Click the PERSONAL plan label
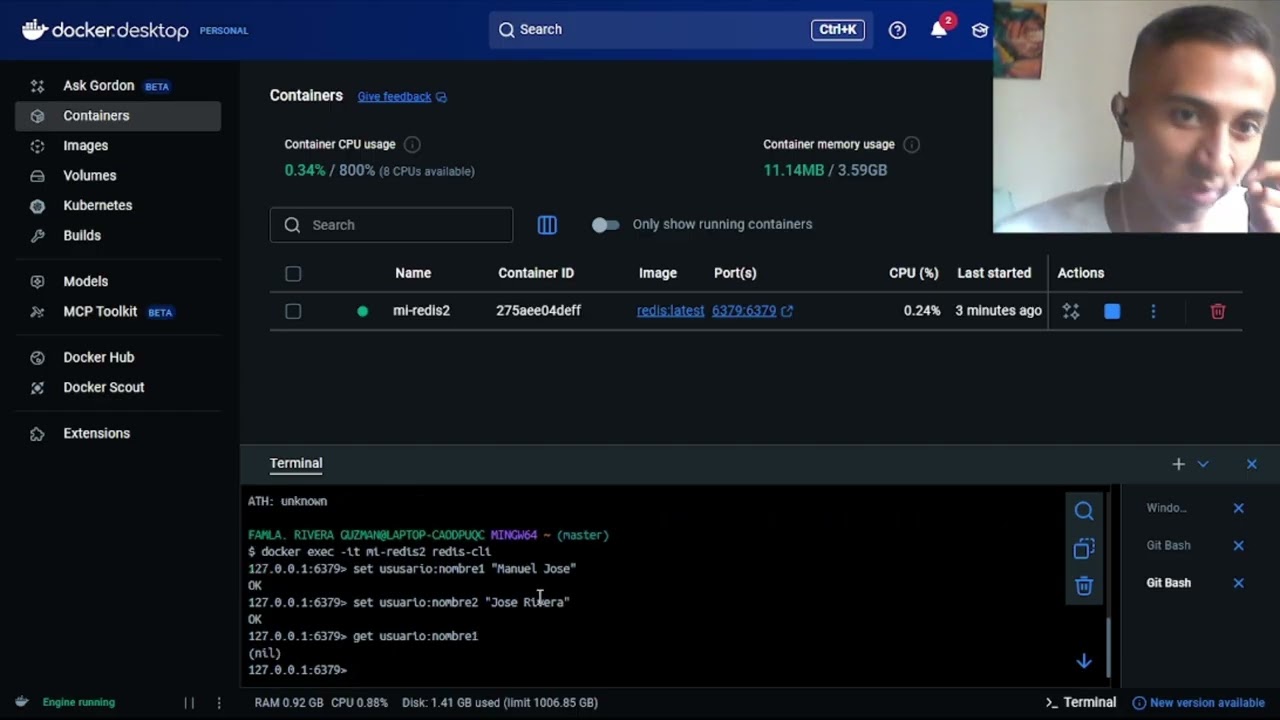The width and height of the screenshot is (1280, 720). pos(224,31)
